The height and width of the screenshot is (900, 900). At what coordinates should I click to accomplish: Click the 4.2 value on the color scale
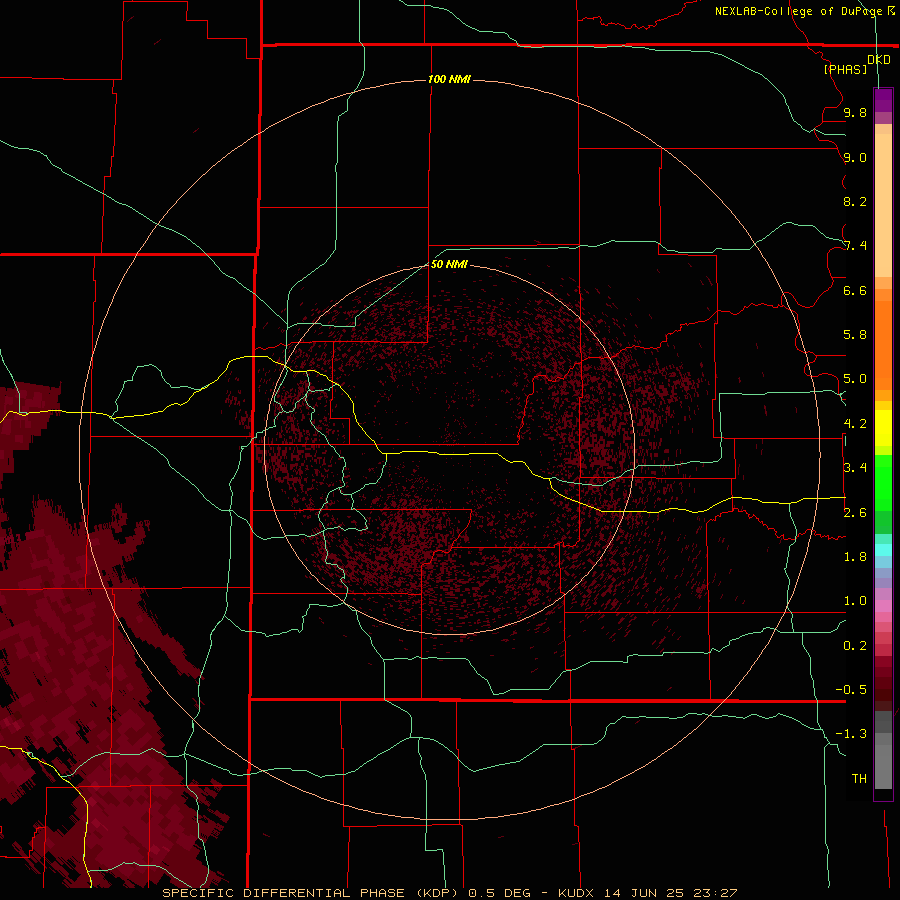[x=855, y=424]
